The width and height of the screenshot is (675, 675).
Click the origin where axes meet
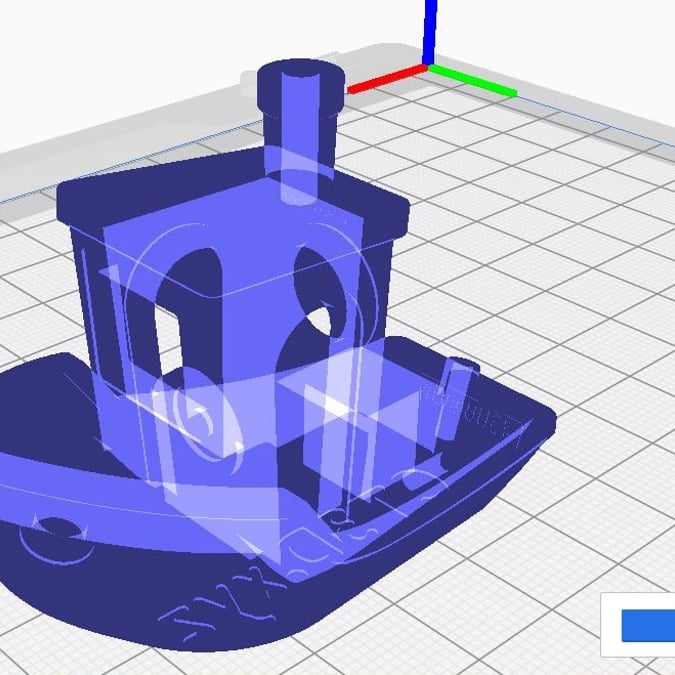(x=429, y=66)
